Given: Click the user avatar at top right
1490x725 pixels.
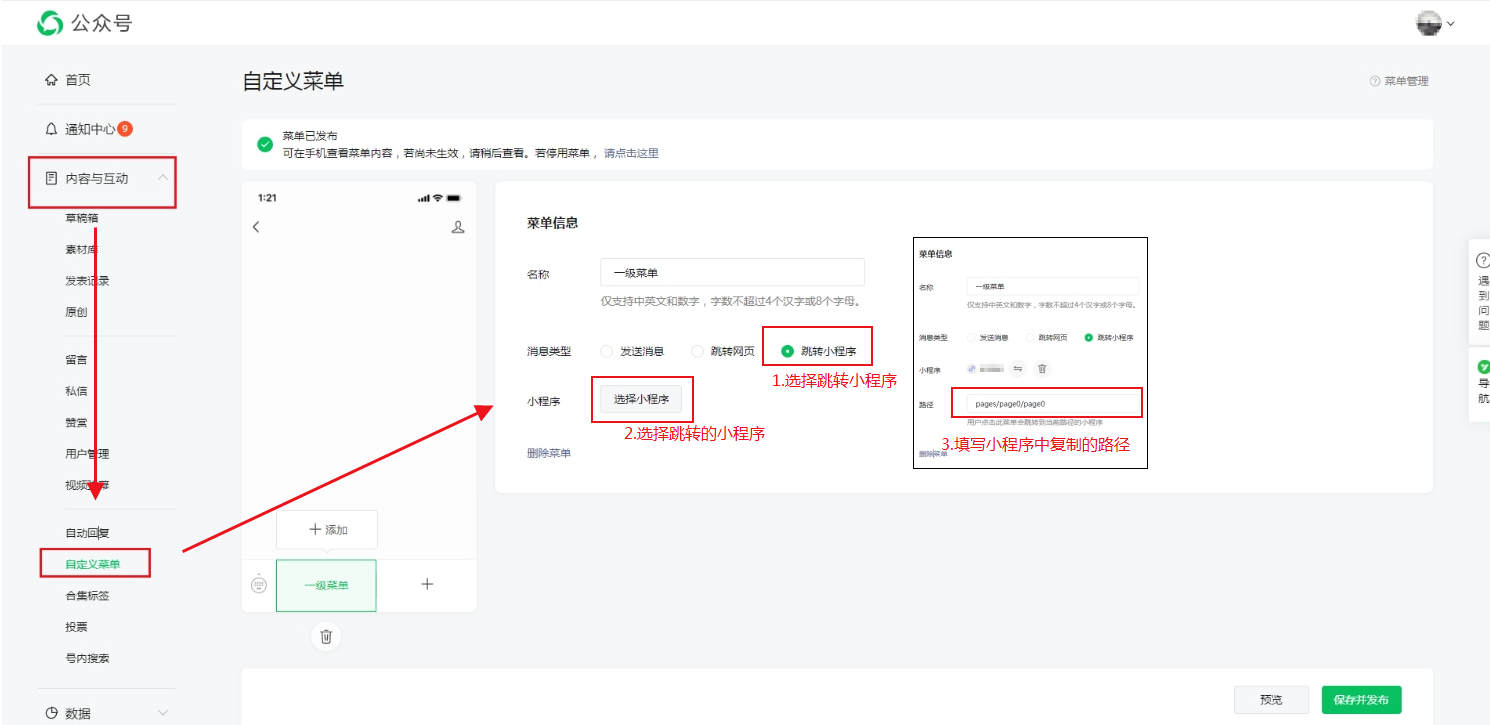Looking at the screenshot, I should pyautogui.click(x=1429, y=23).
